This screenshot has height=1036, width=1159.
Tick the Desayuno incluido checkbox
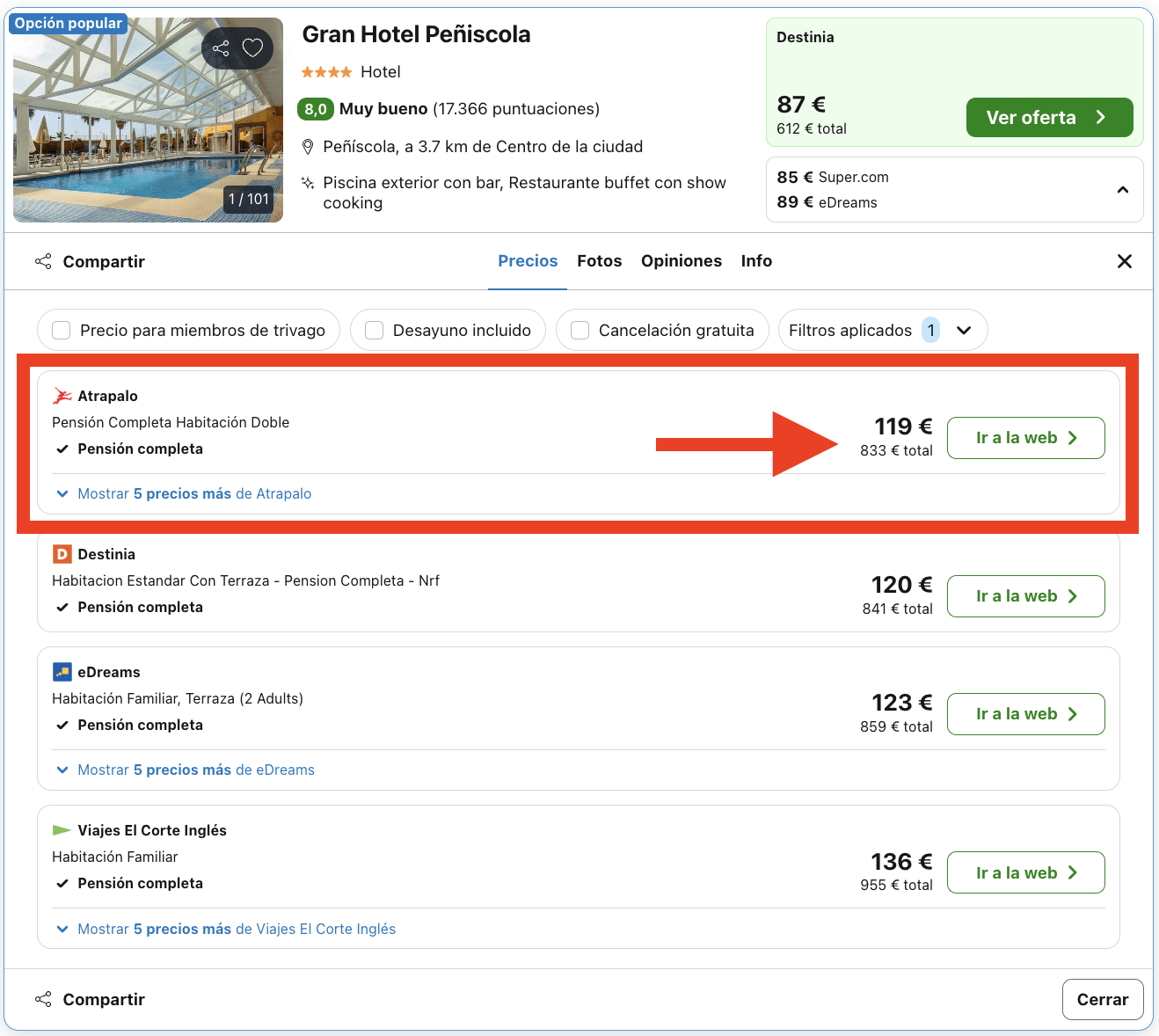coord(375,331)
